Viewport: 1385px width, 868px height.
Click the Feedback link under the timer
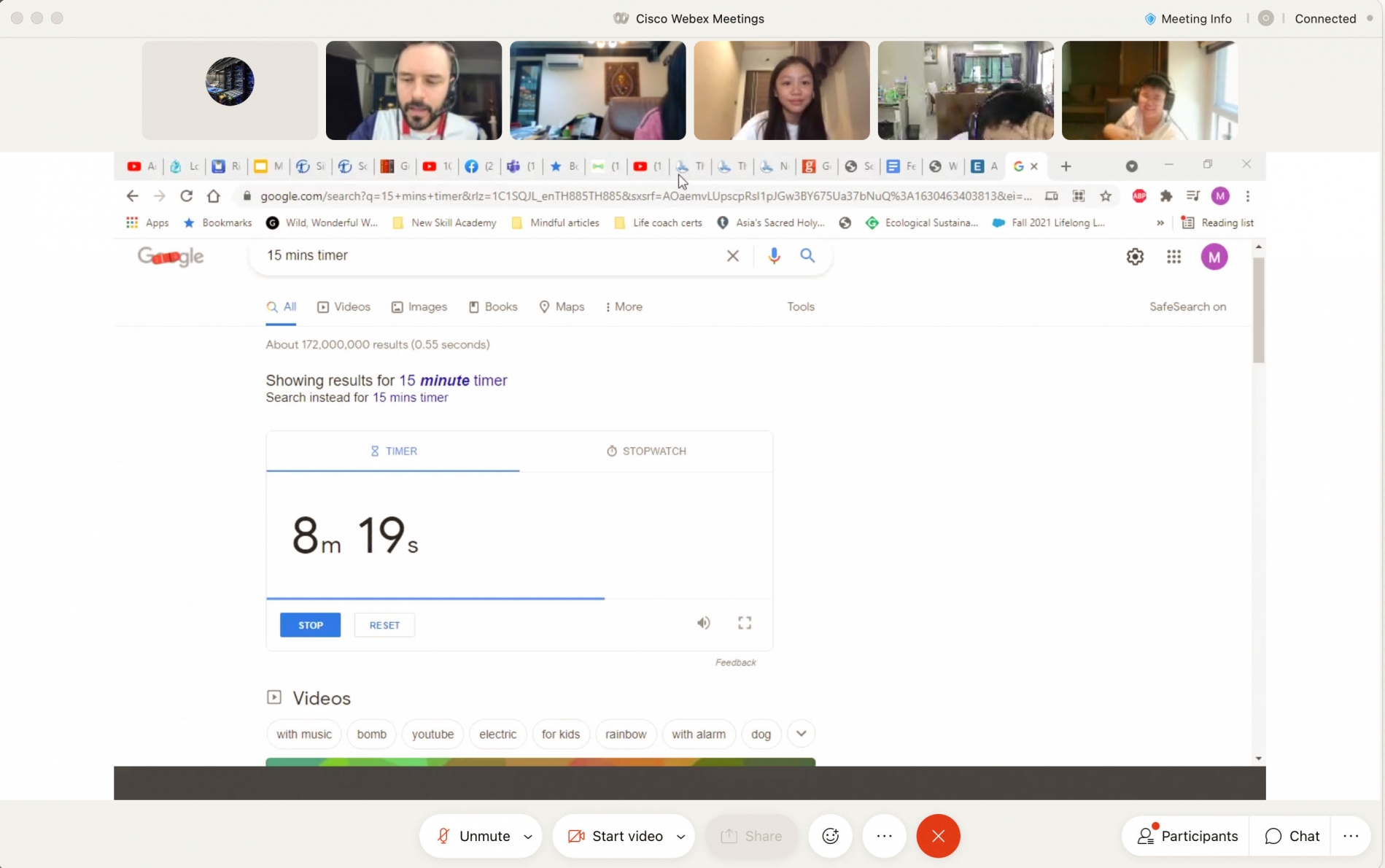[735, 662]
